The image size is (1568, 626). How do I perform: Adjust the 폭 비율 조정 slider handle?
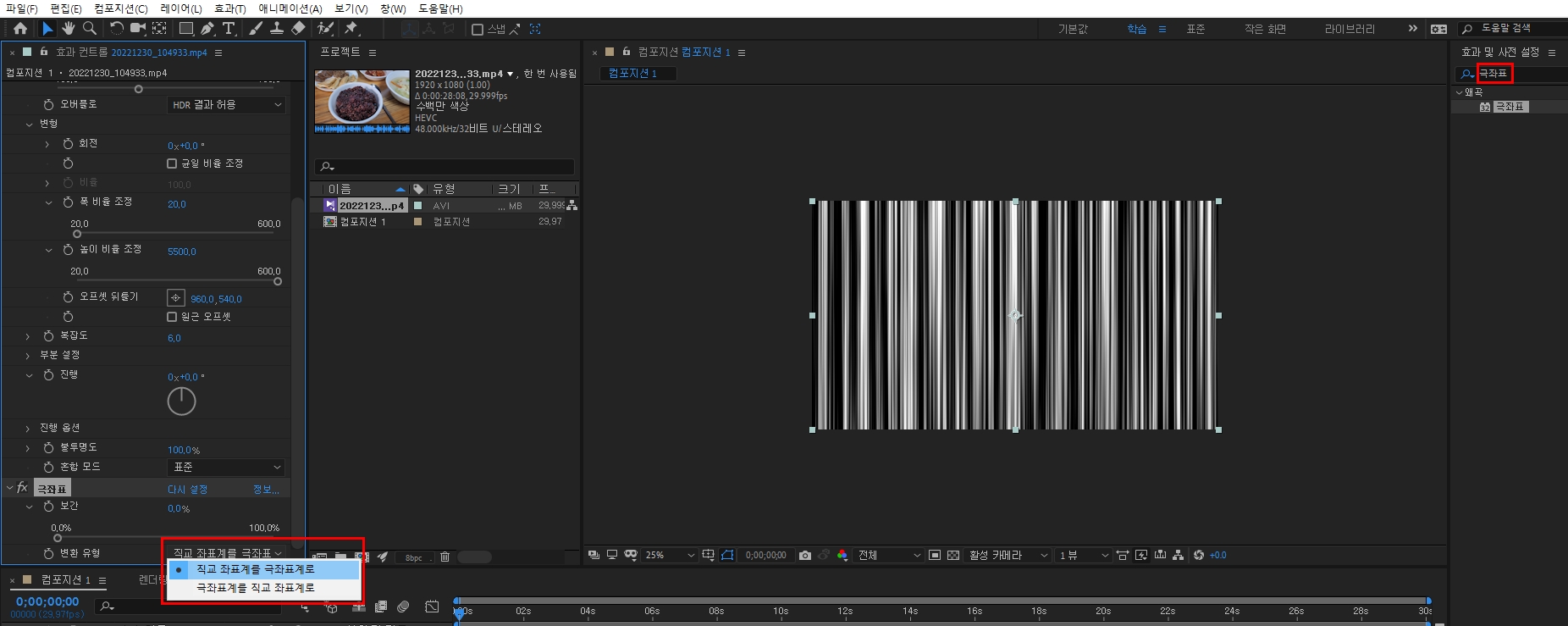pyautogui.click(x=77, y=234)
